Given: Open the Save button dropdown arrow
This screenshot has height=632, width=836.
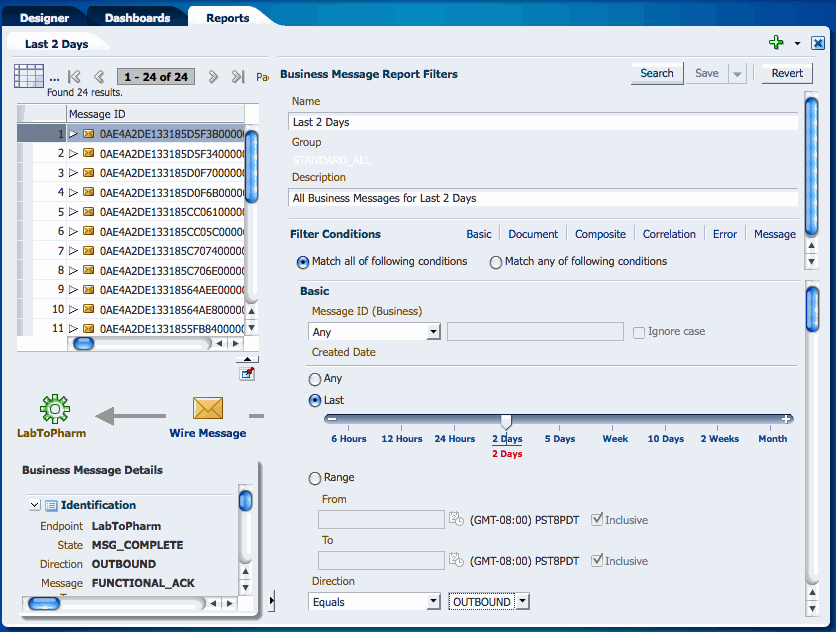Looking at the screenshot, I should [x=737, y=74].
